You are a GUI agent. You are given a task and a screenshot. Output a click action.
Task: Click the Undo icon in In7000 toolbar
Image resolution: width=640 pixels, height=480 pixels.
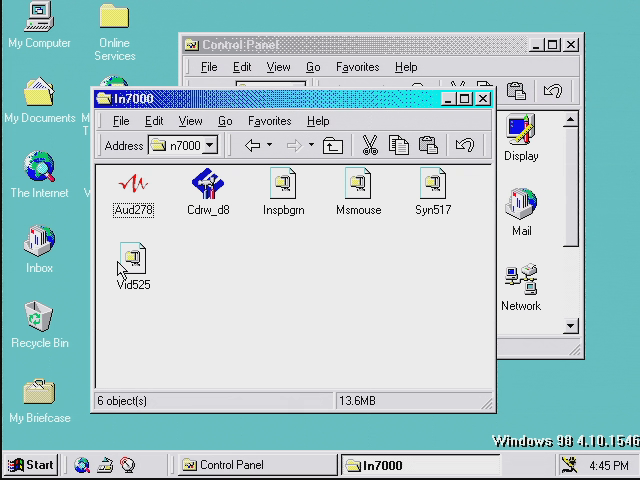(464, 145)
